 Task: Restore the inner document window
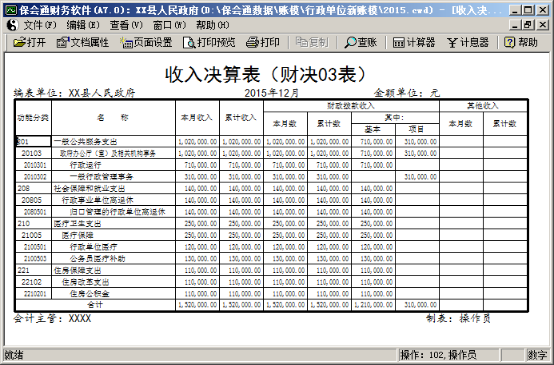coord(528,25)
